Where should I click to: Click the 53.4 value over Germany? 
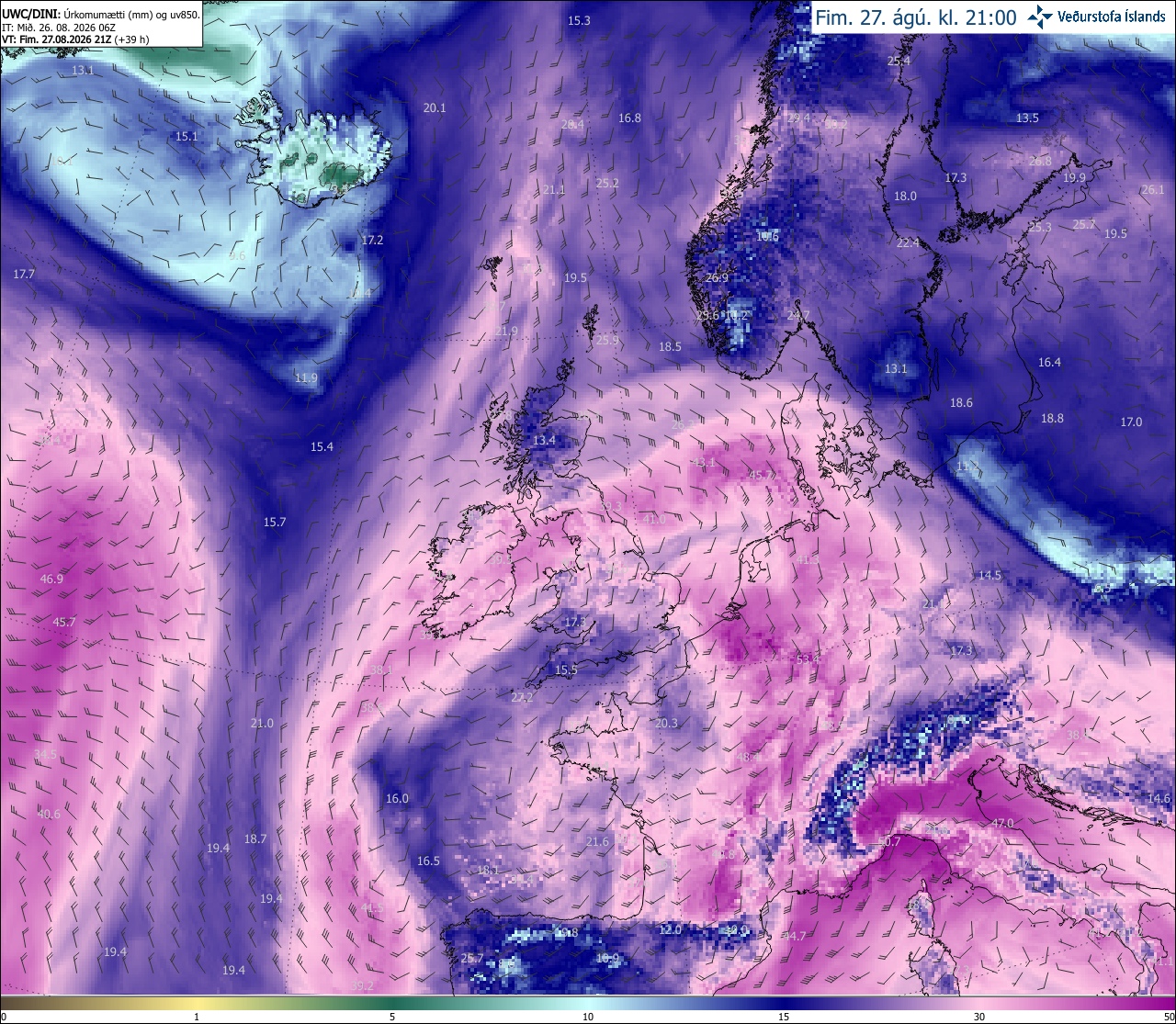(x=808, y=658)
